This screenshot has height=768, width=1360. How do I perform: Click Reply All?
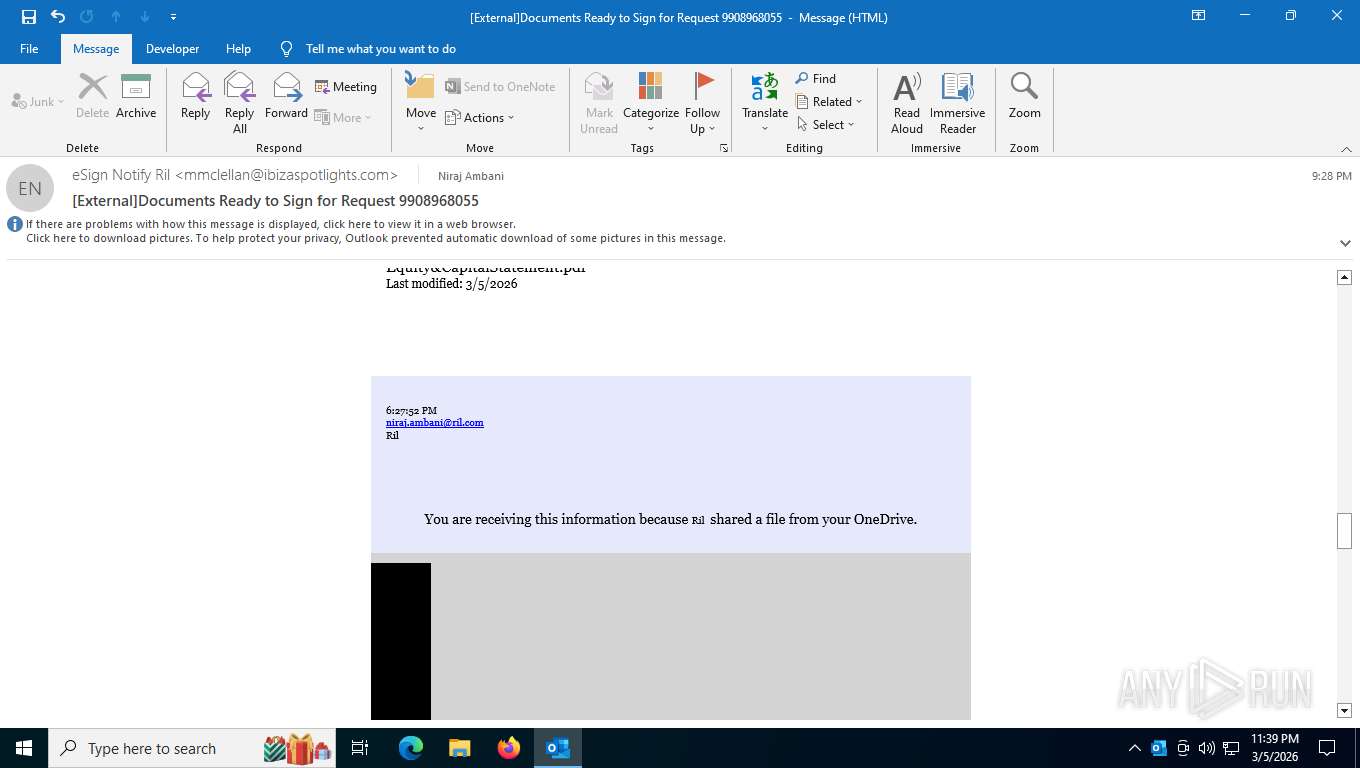coord(239,102)
